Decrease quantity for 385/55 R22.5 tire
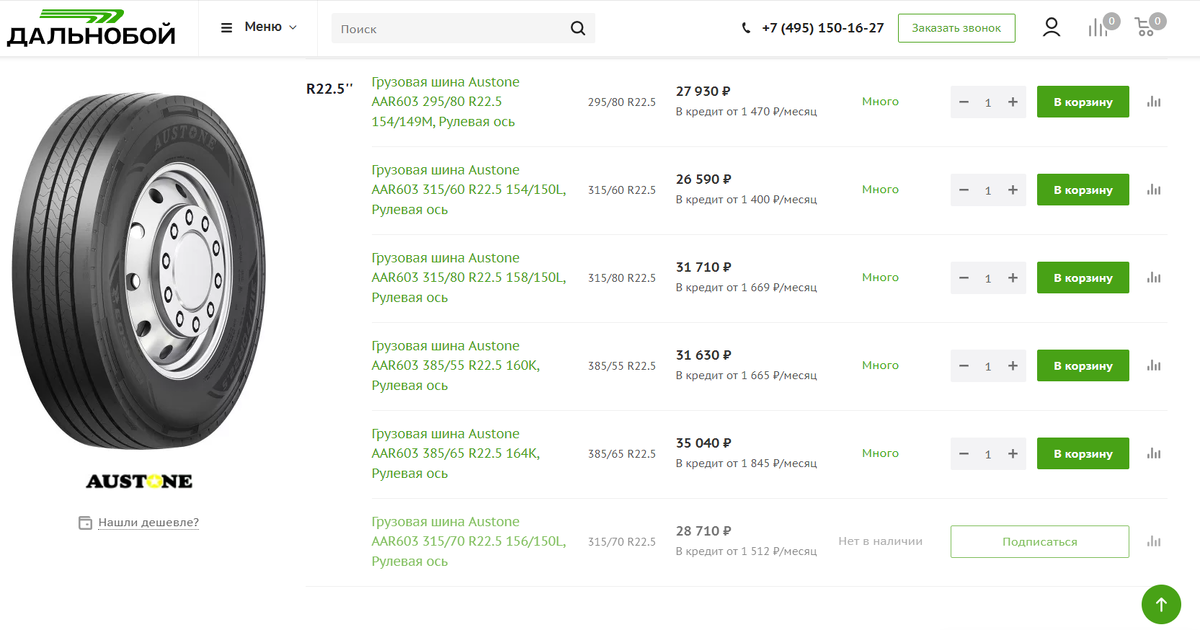The height and width of the screenshot is (630, 1200). pyautogui.click(x=964, y=366)
